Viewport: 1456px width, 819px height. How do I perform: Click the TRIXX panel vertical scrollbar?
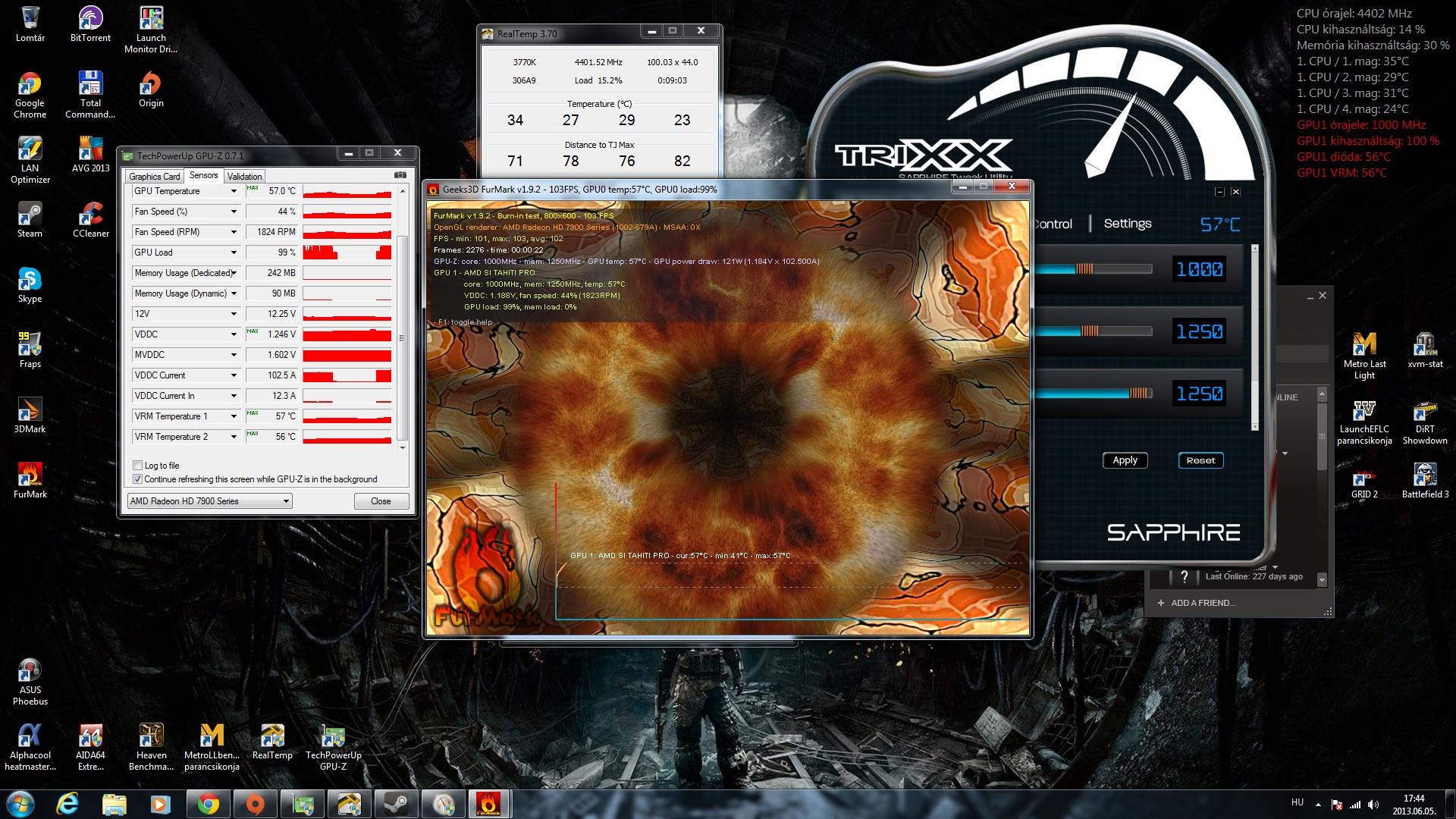pyautogui.click(x=1254, y=337)
